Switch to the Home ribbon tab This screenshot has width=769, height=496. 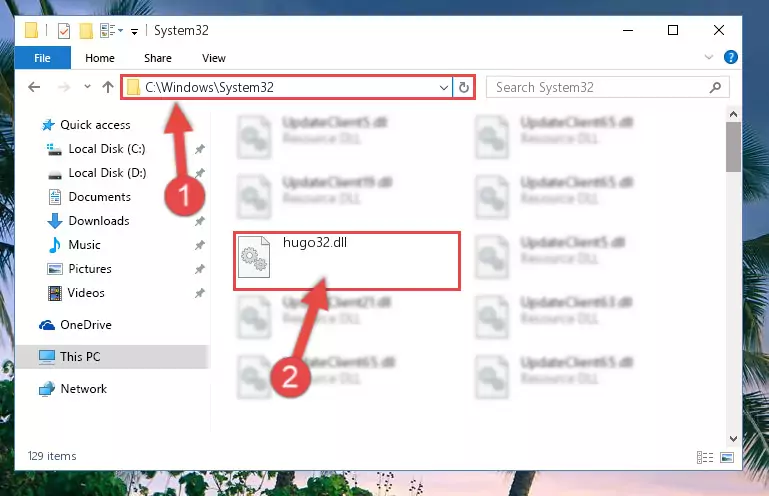click(100, 58)
